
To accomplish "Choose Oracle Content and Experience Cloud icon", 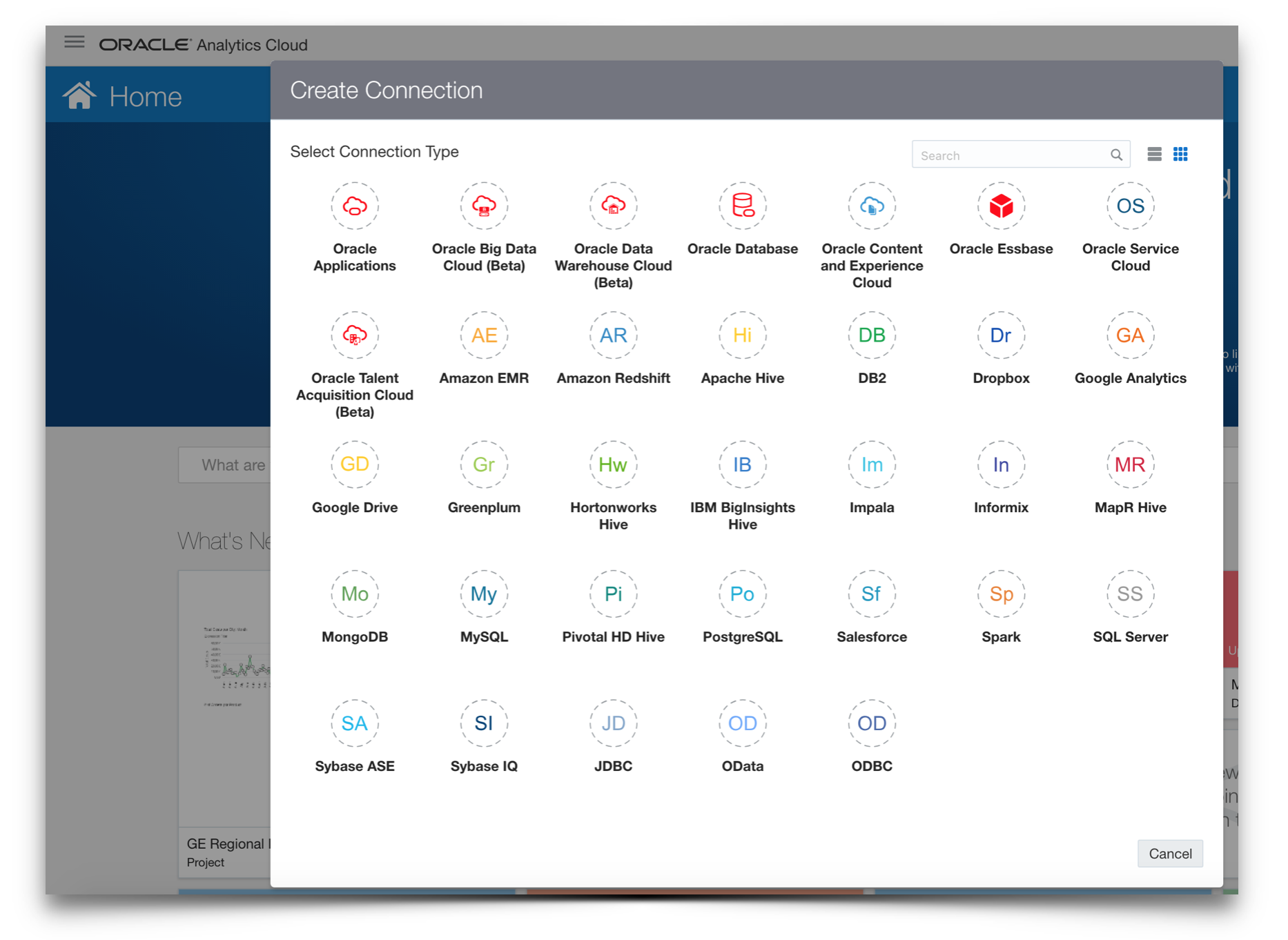I will [x=872, y=206].
